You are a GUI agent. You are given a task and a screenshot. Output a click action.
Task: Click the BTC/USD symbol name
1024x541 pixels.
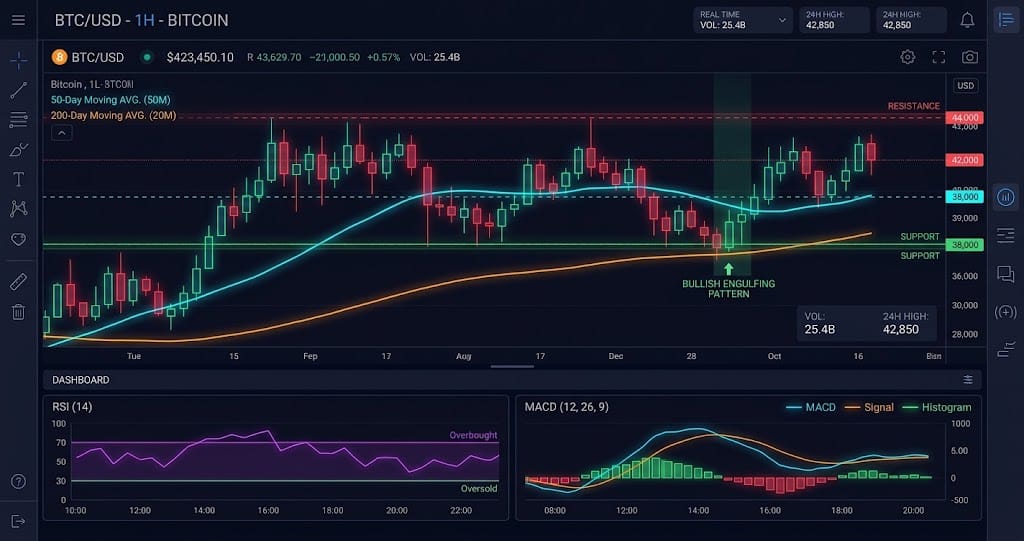97,57
